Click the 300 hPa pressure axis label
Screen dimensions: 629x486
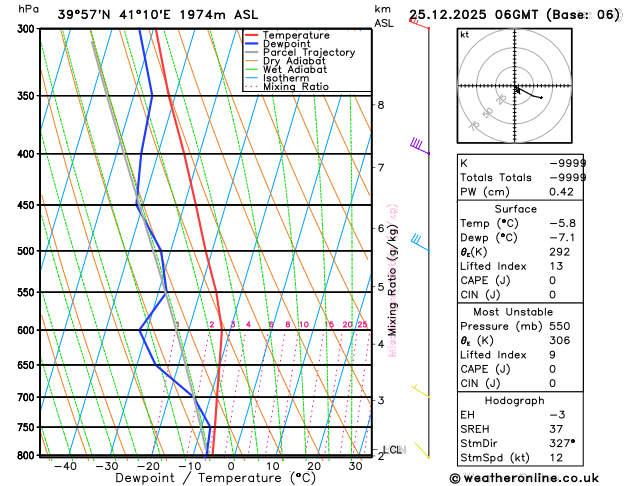click(x=28, y=29)
